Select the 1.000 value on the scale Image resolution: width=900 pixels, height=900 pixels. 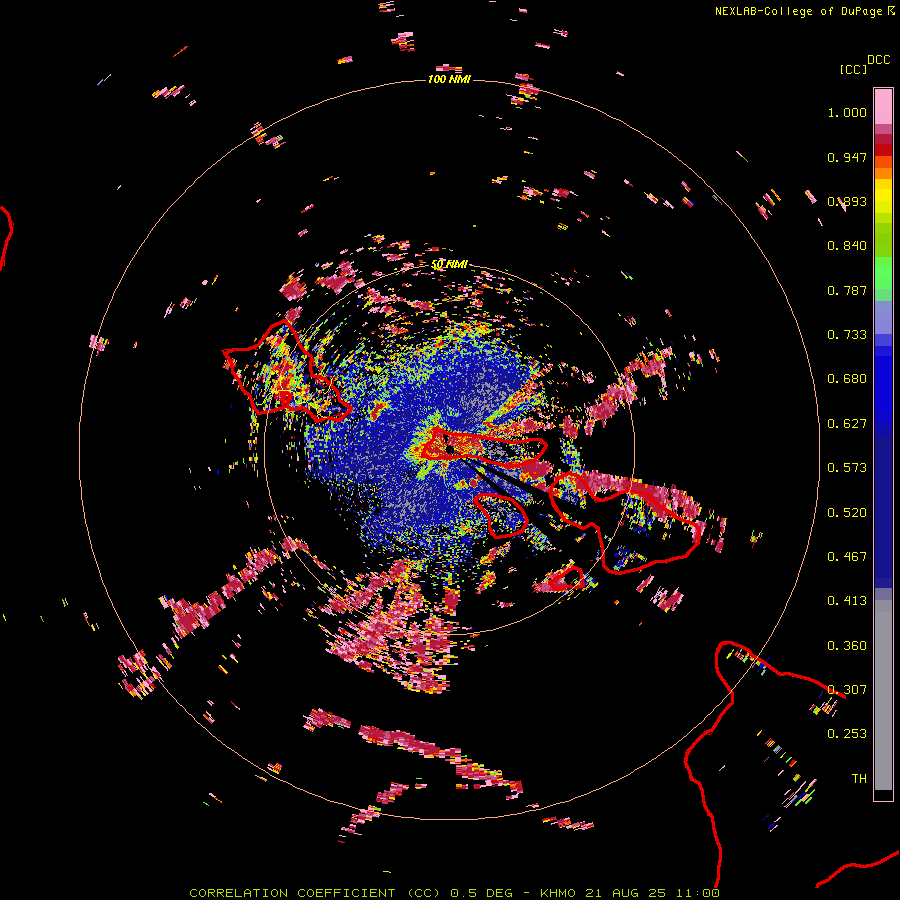click(x=847, y=112)
